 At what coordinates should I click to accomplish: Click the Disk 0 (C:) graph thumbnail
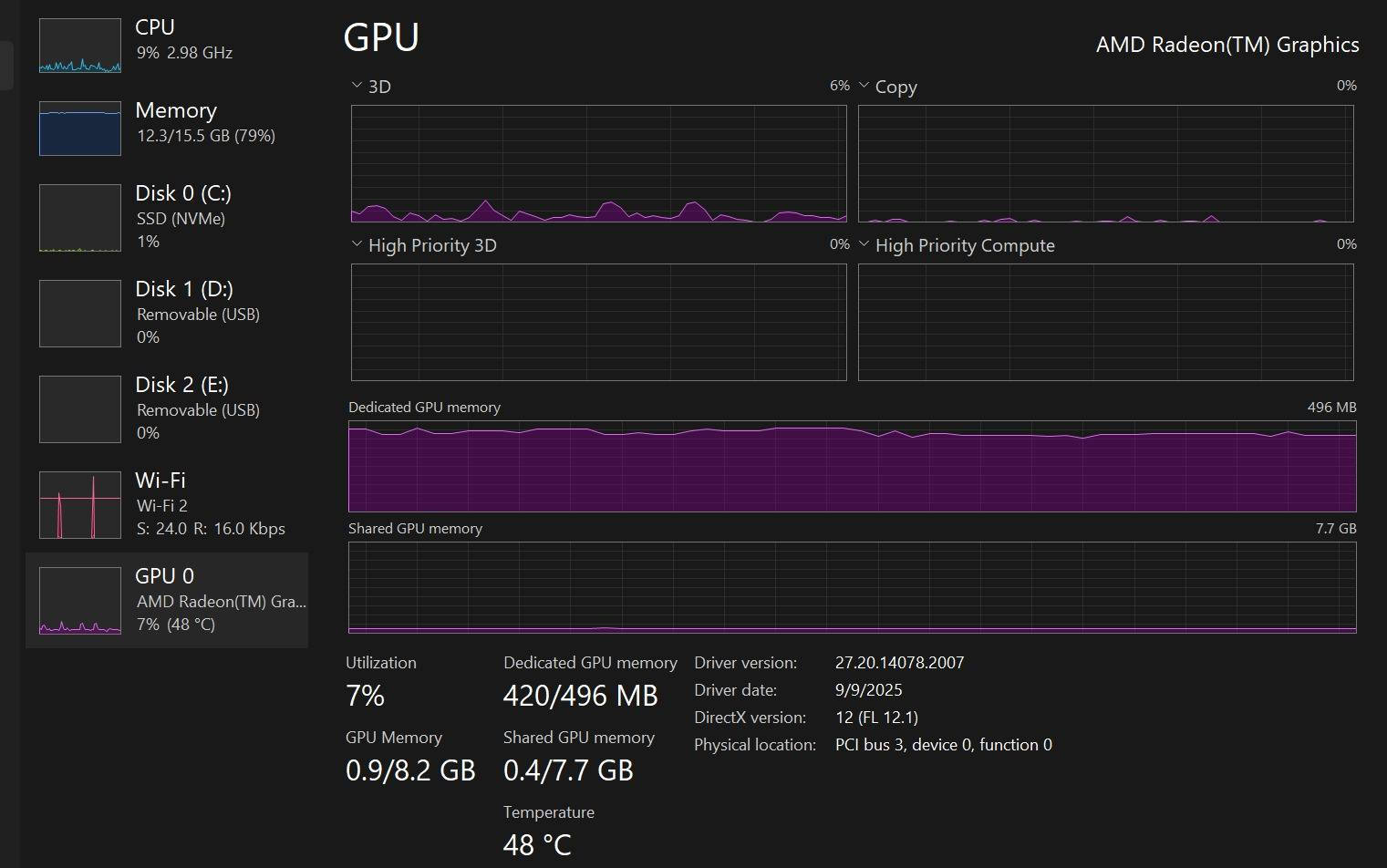(x=80, y=218)
